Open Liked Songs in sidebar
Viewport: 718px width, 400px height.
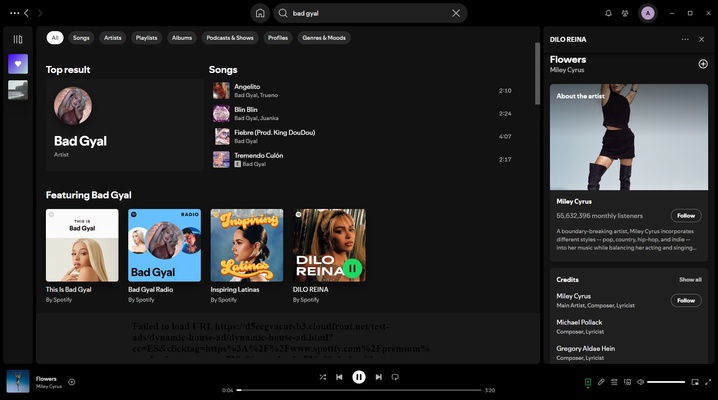tap(18, 64)
